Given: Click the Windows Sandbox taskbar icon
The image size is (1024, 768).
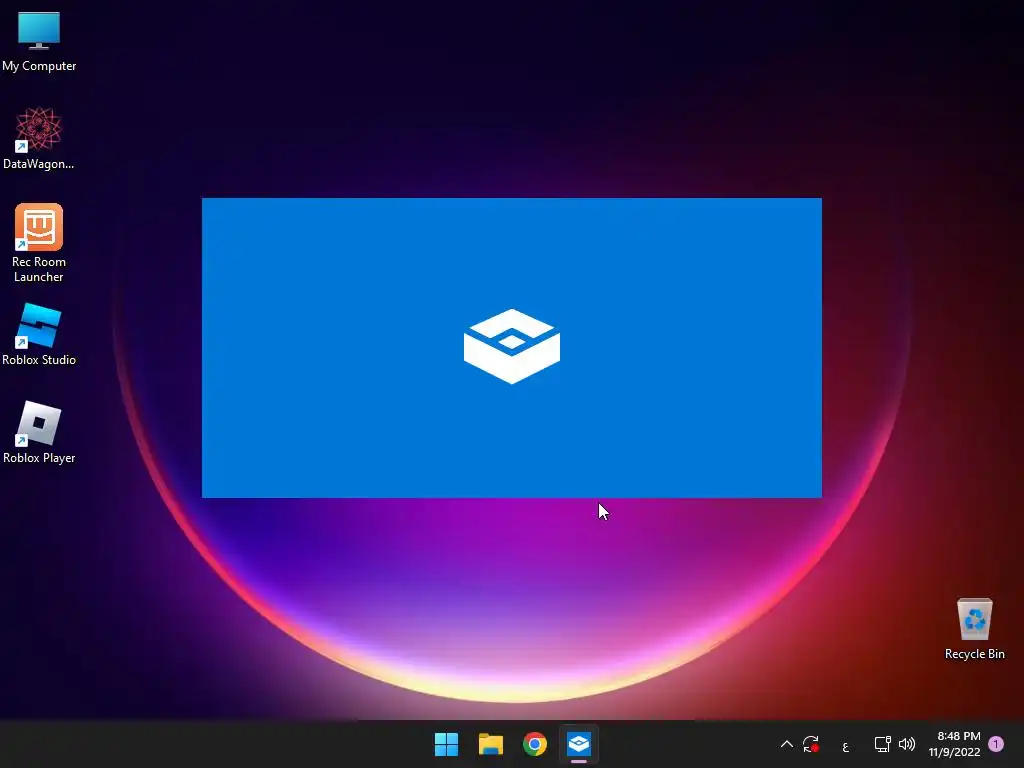Looking at the screenshot, I should [x=579, y=744].
